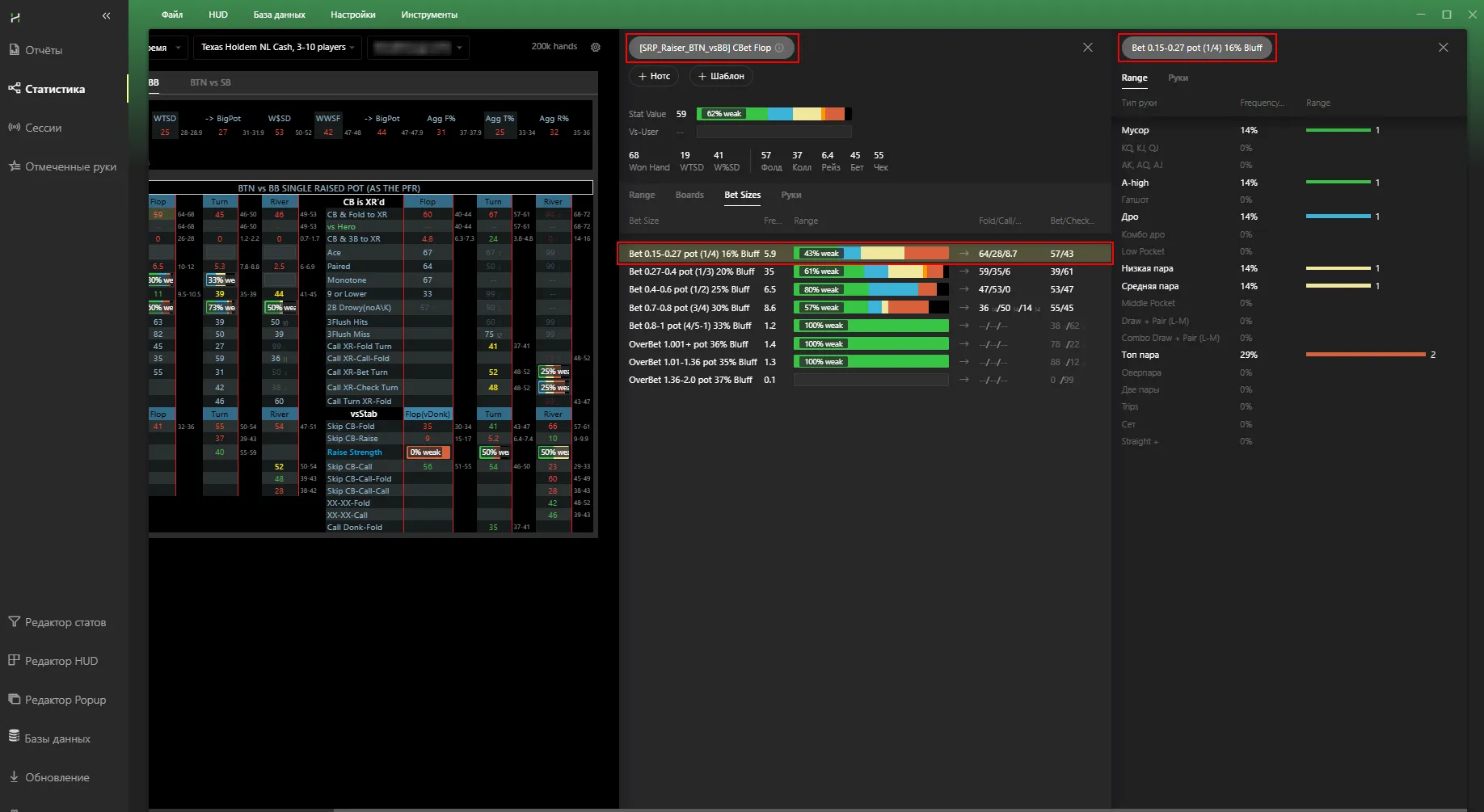Click the 43% weak range bar
Screen dimensions: 1484x812
871,254
